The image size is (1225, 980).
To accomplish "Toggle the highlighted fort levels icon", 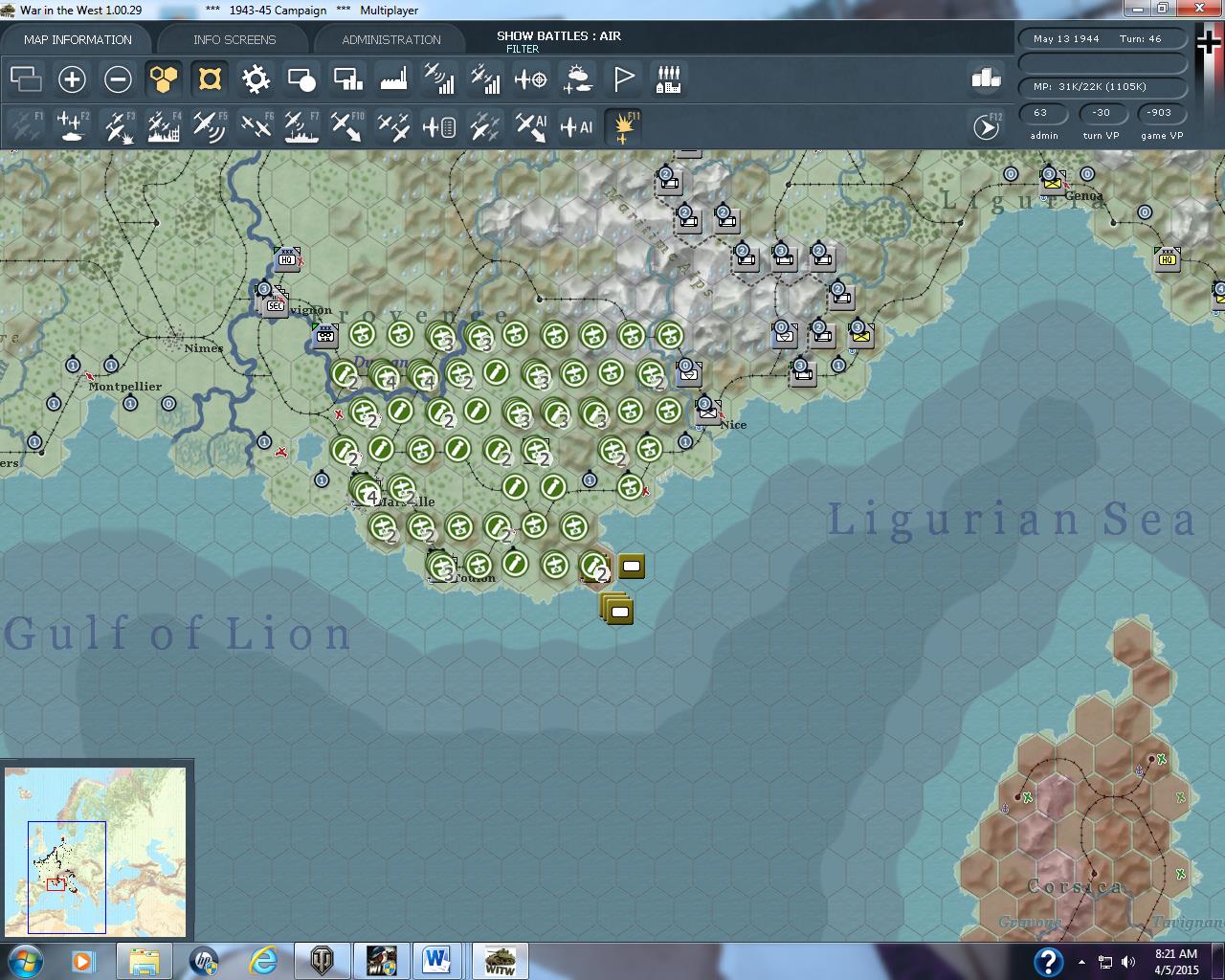I will 210,79.
